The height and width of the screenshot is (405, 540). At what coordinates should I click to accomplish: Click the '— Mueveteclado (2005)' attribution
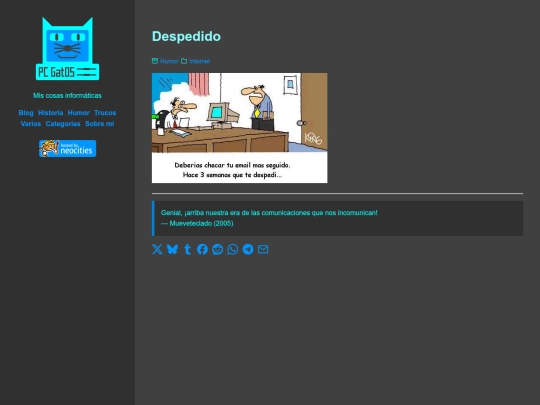pos(197,223)
